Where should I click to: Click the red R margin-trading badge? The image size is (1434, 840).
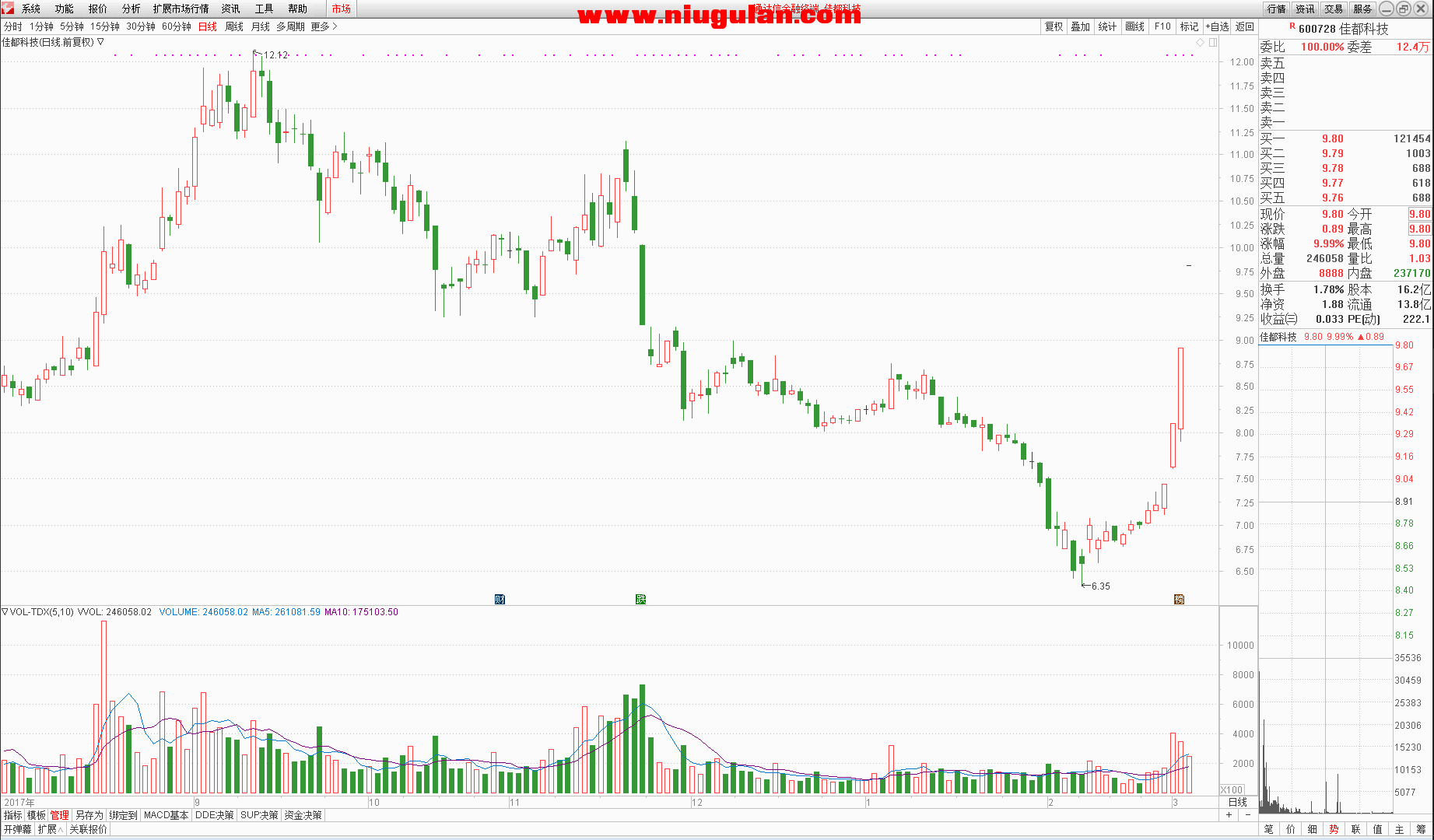click(1292, 26)
